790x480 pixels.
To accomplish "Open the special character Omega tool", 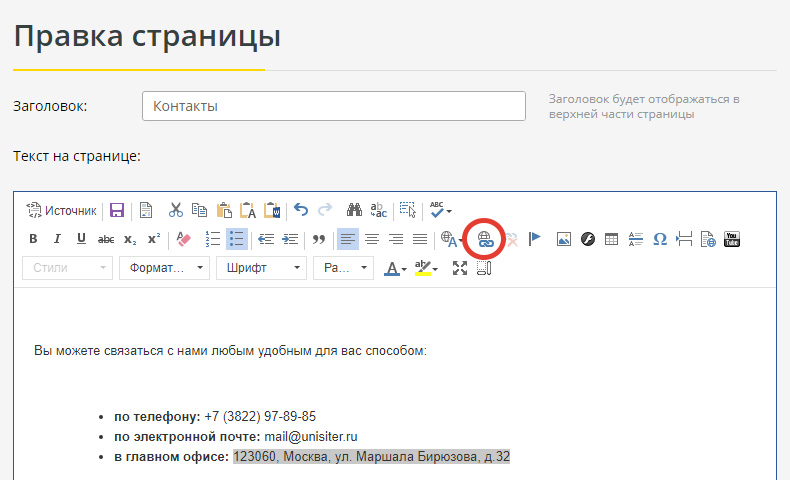I will point(660,239).
